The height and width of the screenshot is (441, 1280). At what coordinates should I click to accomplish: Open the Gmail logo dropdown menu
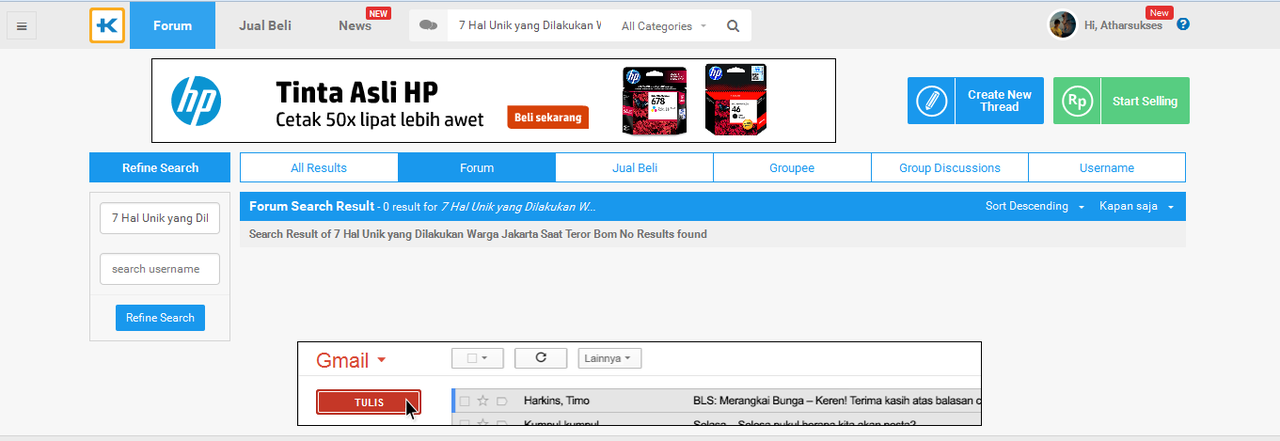[351, 361]
